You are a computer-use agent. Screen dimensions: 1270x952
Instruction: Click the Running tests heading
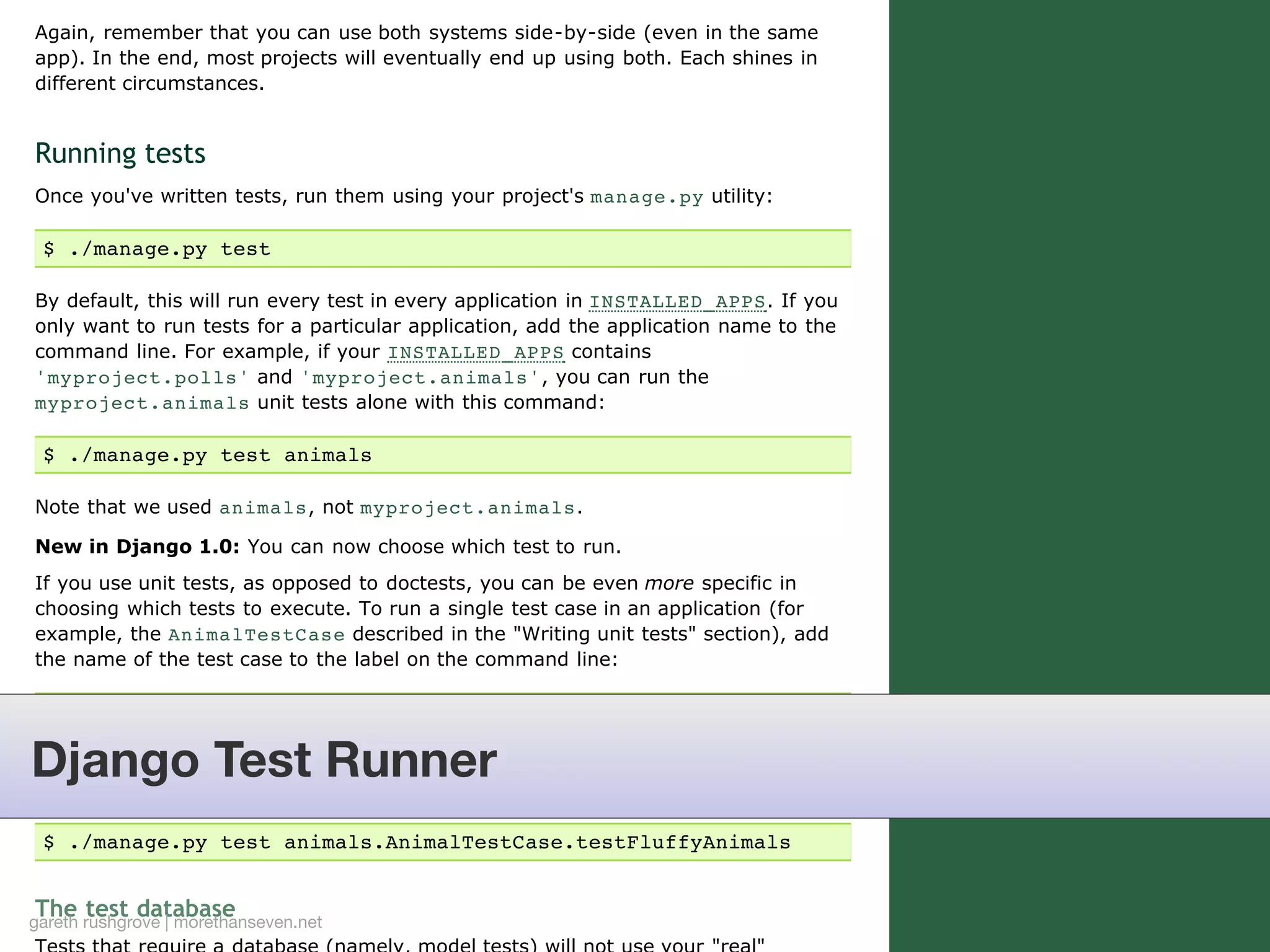coord(120,154)
